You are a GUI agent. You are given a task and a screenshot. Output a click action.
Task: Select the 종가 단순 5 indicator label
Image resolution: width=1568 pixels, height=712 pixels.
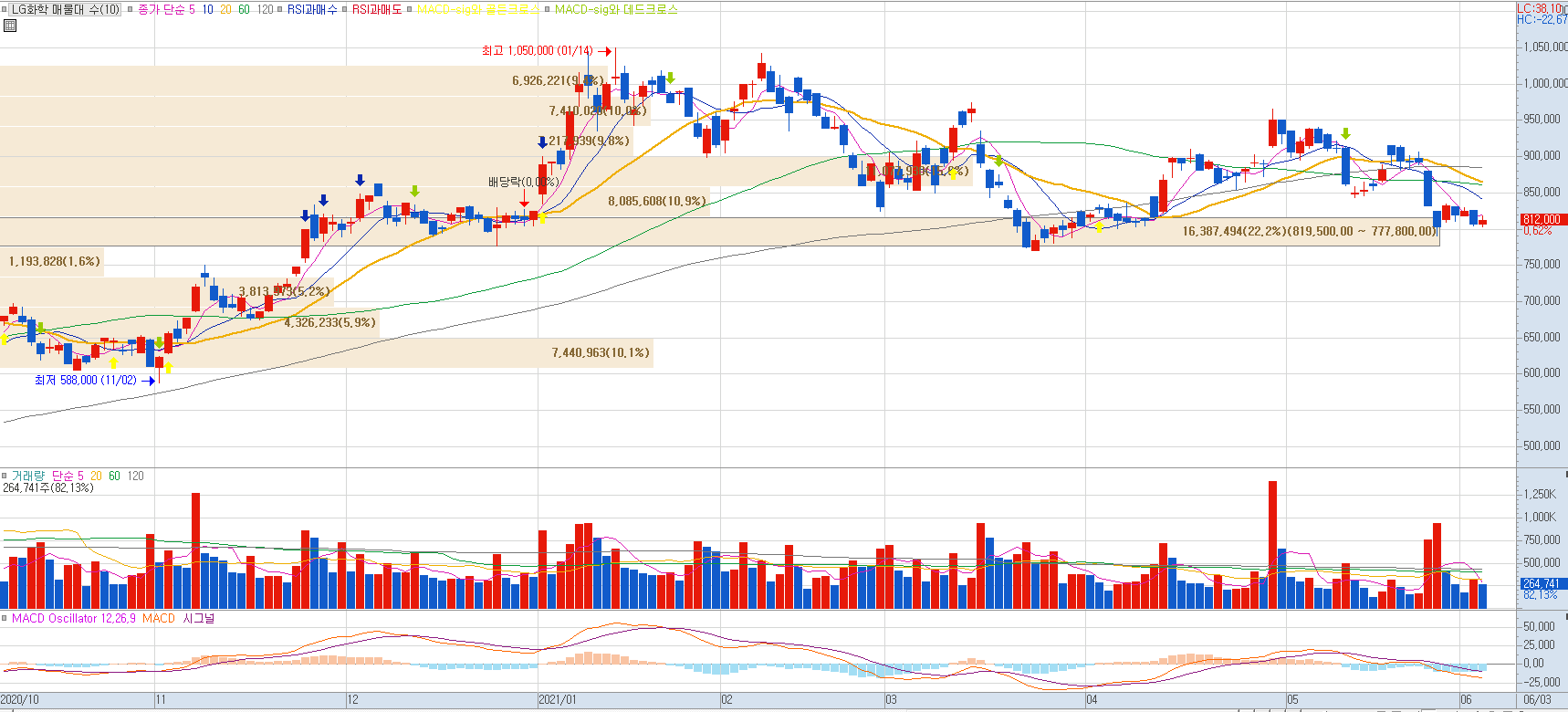point(166,9)
